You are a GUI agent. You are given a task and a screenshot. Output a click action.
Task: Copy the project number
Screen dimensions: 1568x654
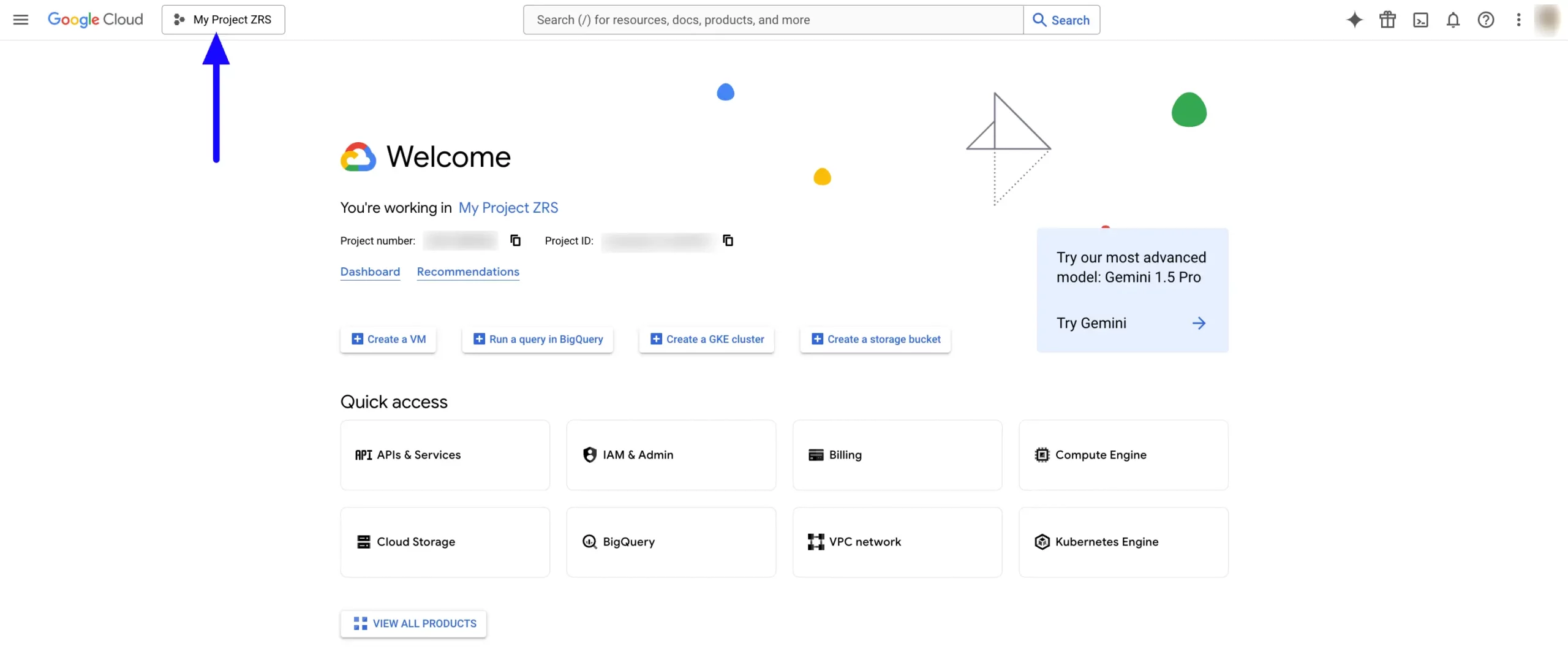point(516,240)
